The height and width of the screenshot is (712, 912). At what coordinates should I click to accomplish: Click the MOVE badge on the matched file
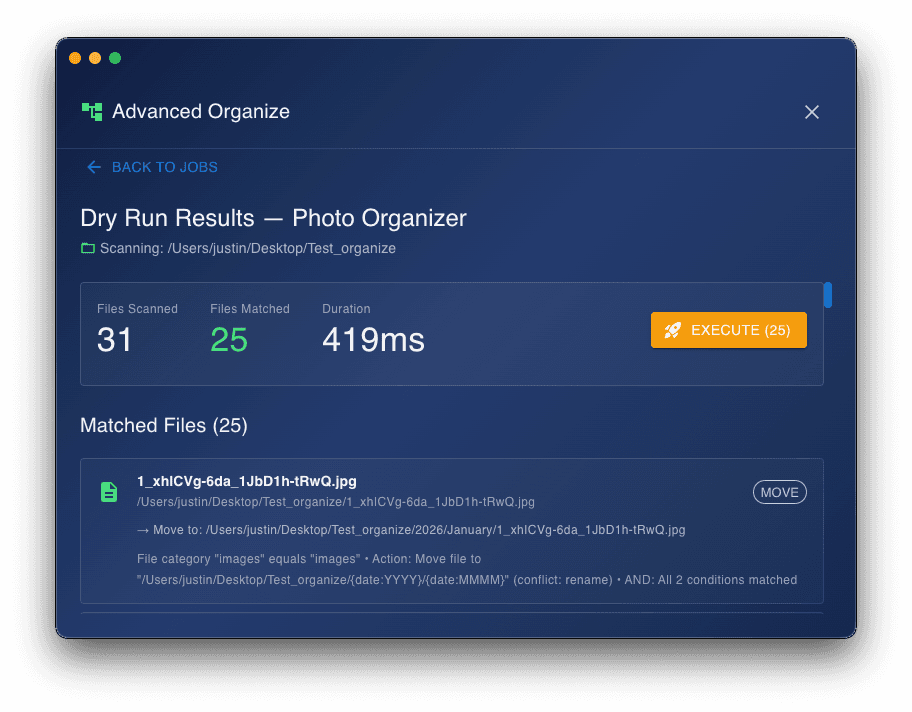click(780, 491)
